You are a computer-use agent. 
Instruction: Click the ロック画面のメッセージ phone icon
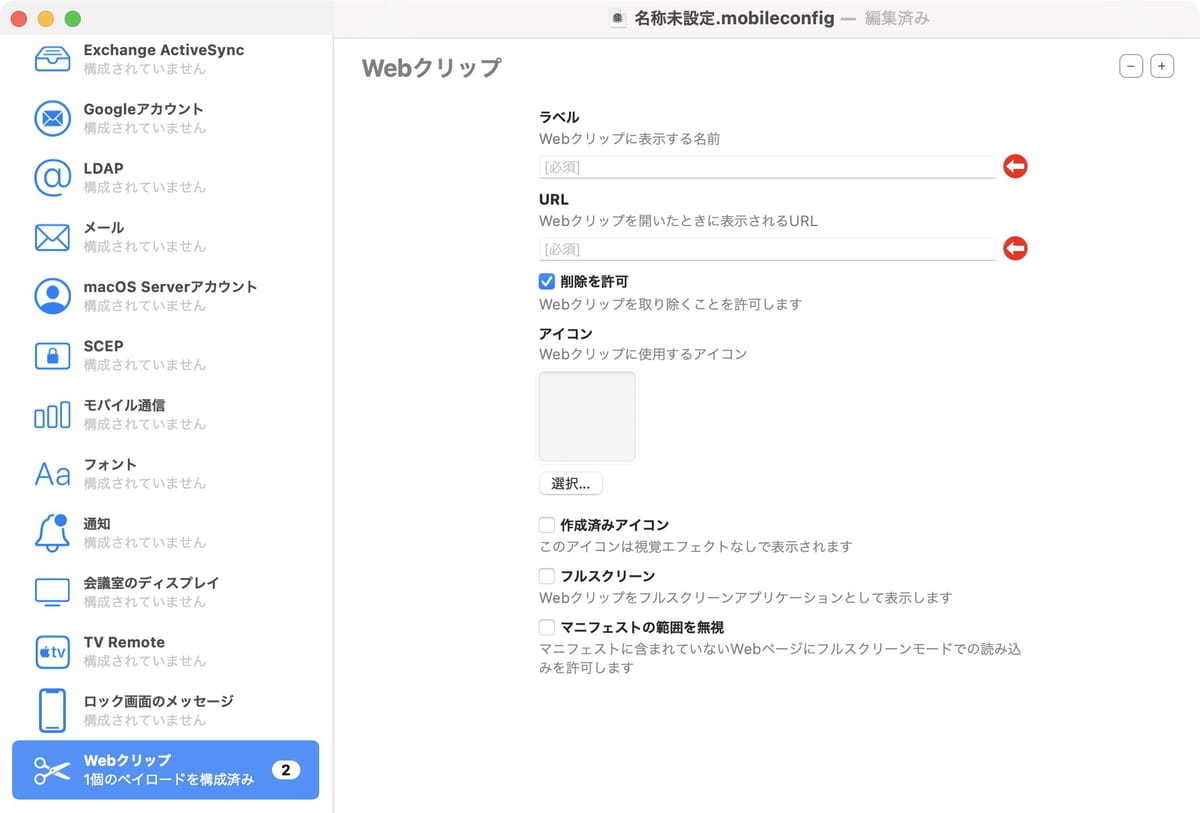[x=52, y=711]
